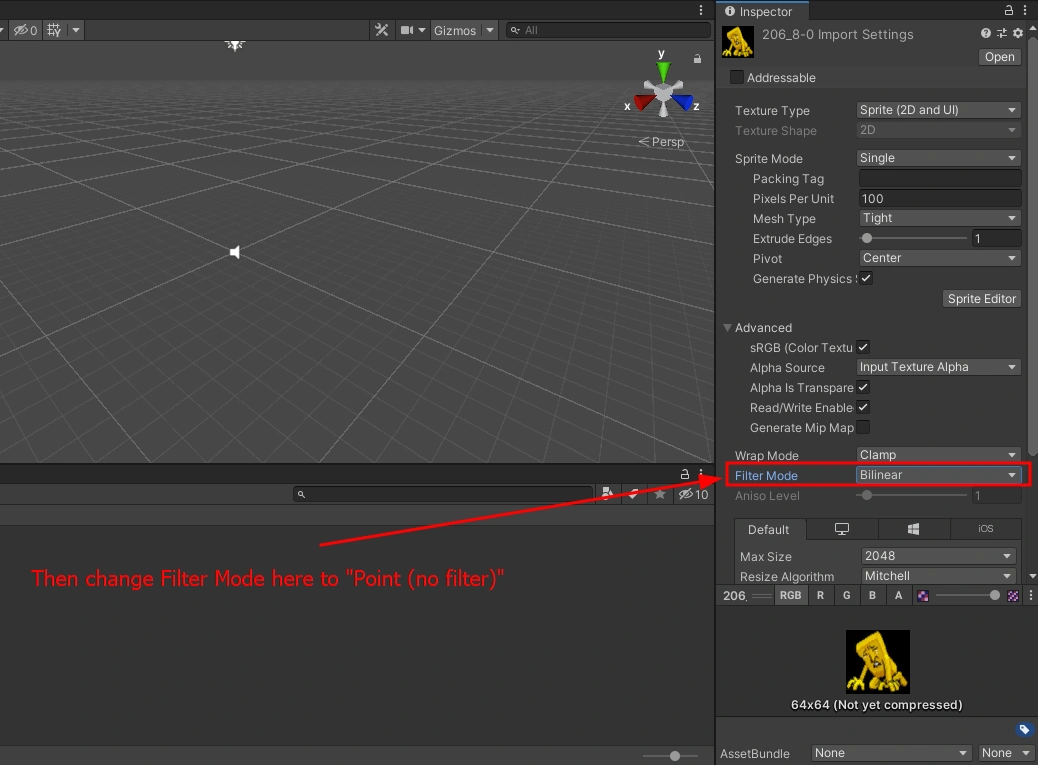Click the Extrude Edges slider
1038x765 pixels.
click(914, 238)
